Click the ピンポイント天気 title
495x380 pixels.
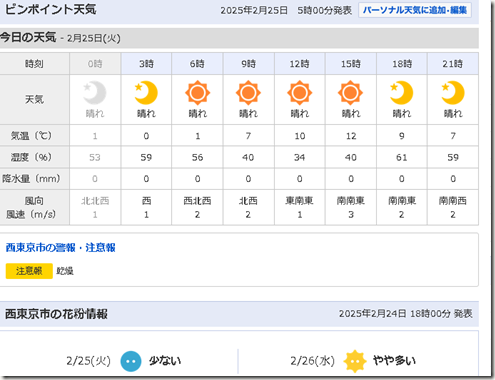pos(51,9)
